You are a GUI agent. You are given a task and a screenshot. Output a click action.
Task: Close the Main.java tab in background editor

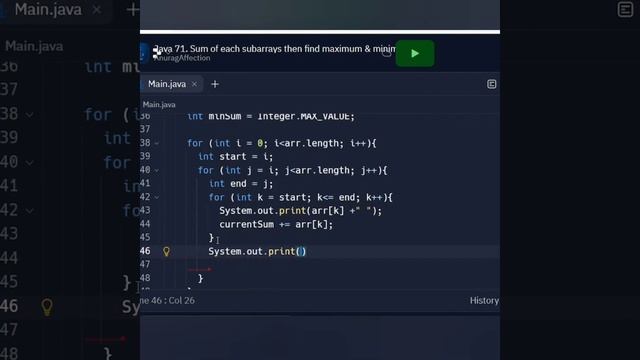pos(97,9)
